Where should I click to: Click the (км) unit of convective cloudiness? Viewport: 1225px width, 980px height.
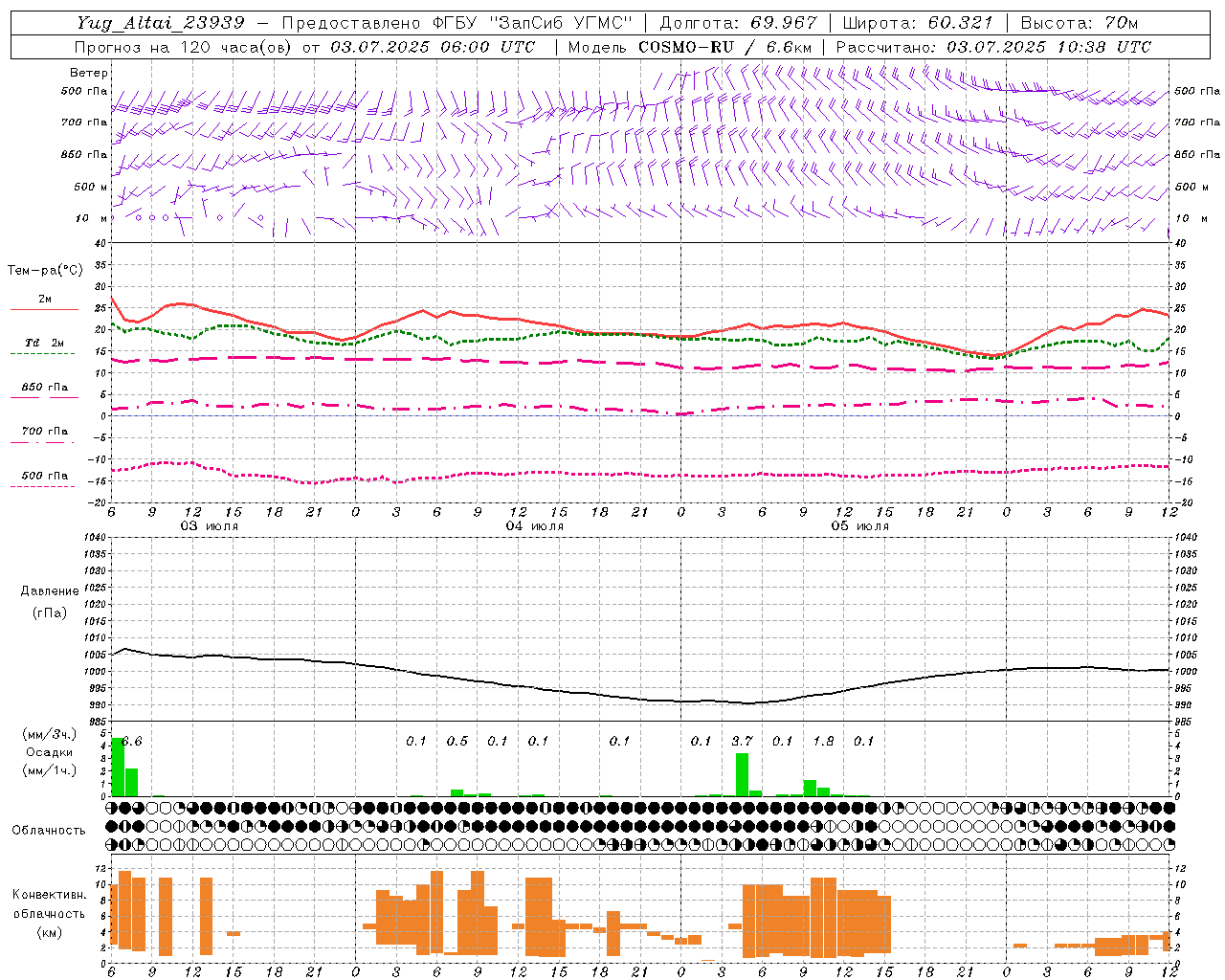point(49,932)
